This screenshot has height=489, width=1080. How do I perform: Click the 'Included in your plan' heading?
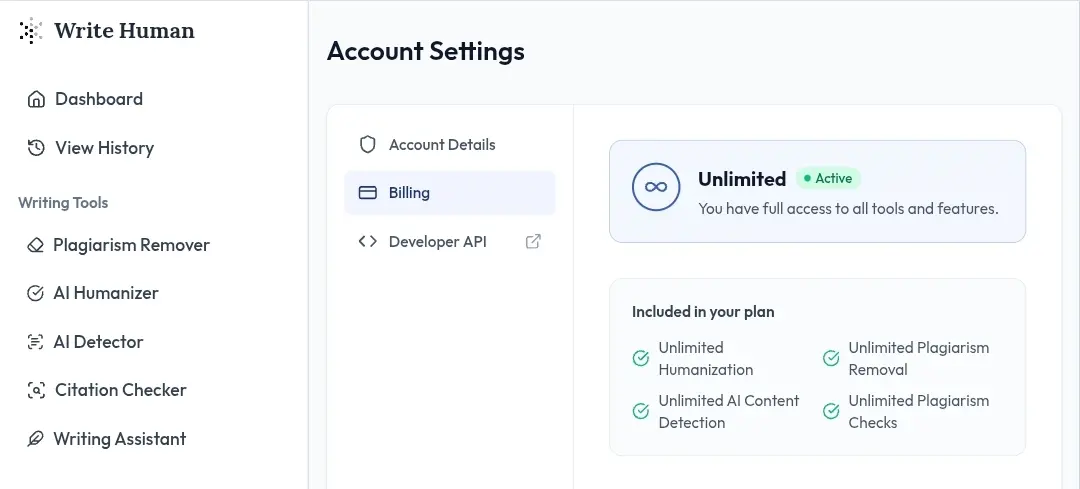[x=703, y=312]
